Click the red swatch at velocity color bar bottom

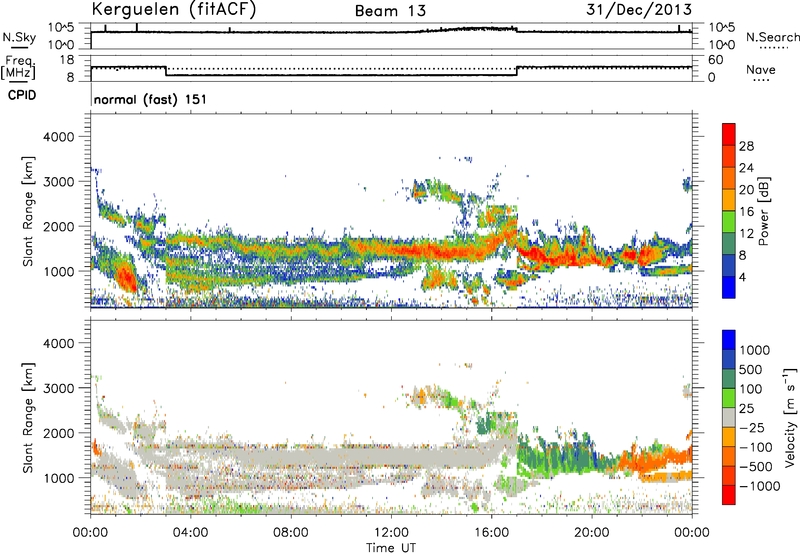729,495
